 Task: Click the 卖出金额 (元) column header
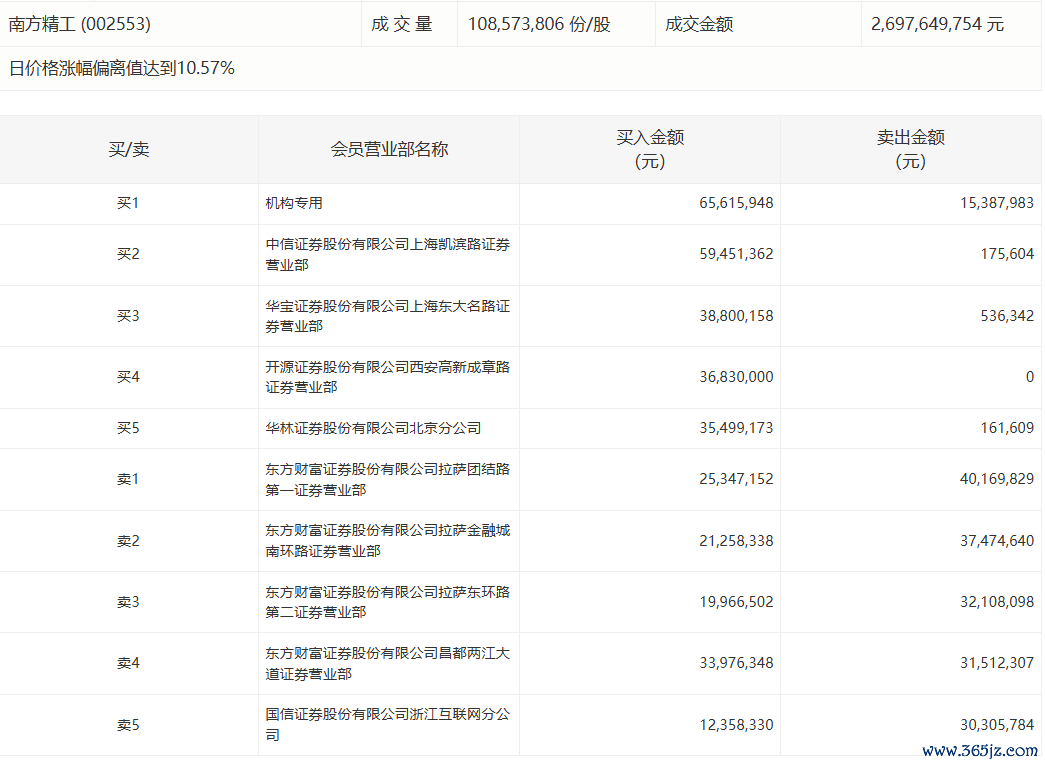click(910, 150)
